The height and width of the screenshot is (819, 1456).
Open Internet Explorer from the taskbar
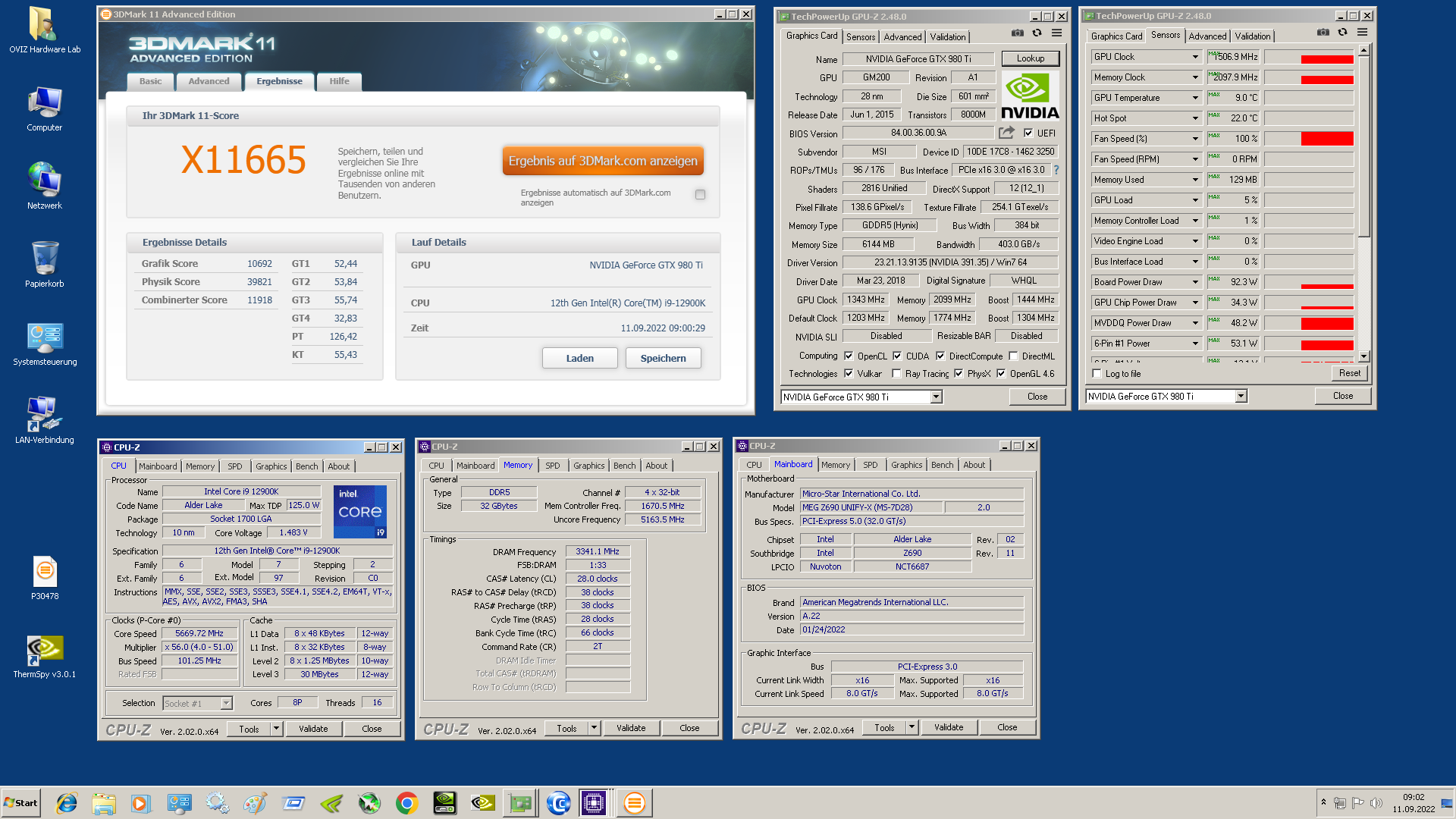click(67, 803)
